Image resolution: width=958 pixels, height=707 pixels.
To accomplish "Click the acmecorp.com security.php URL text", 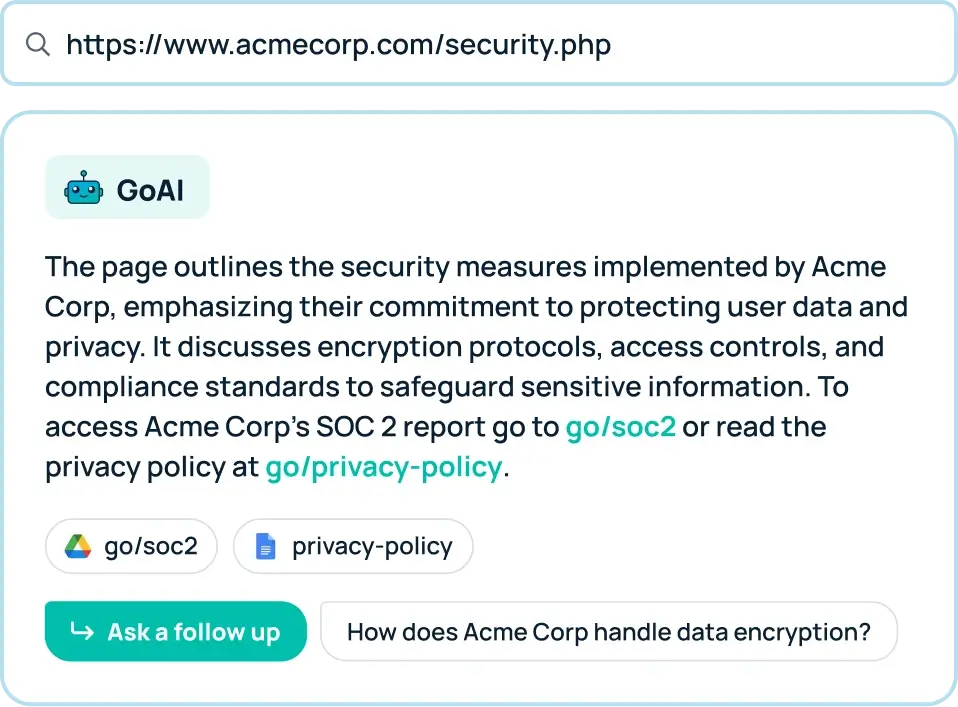I will pyautogui.click(x=338, y=44).
